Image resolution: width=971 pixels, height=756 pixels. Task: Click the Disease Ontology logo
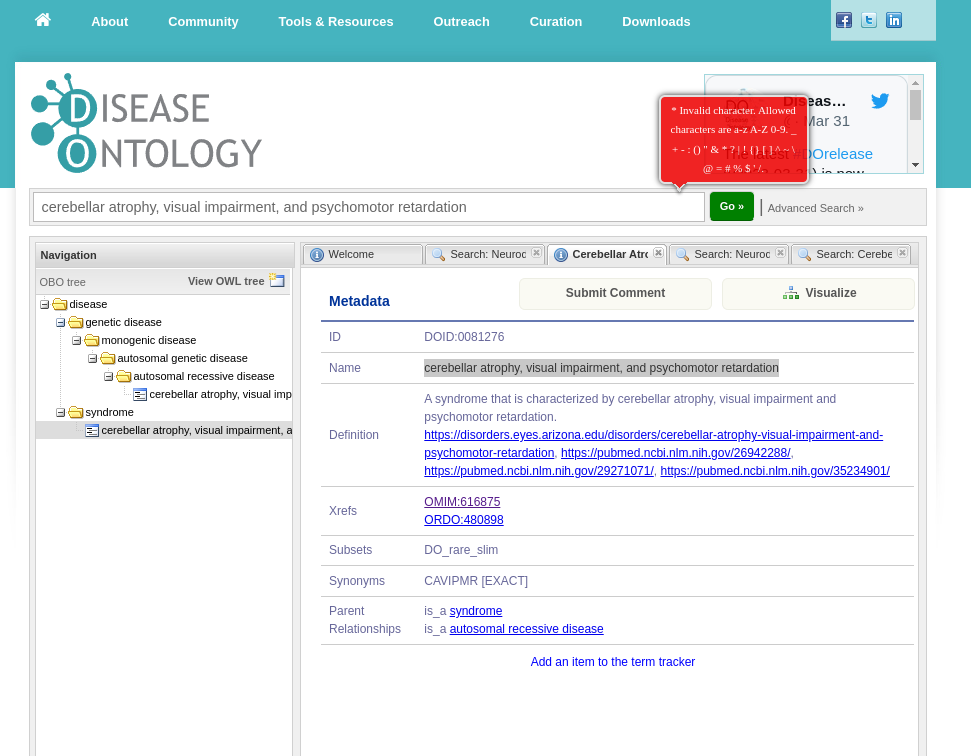pyautogui.click(x=145, y=122)
